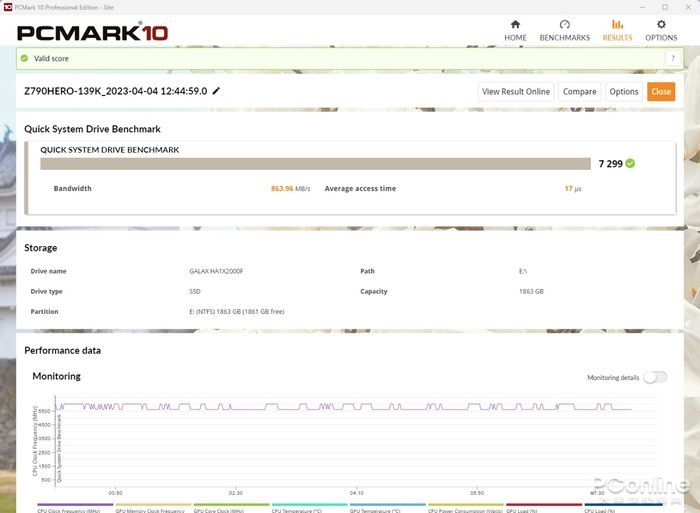Click the QUICK SYSTEM DRIVE BENCHMARK caption above bar
This screenshot has width=700, height=513.
pos(110,150)
